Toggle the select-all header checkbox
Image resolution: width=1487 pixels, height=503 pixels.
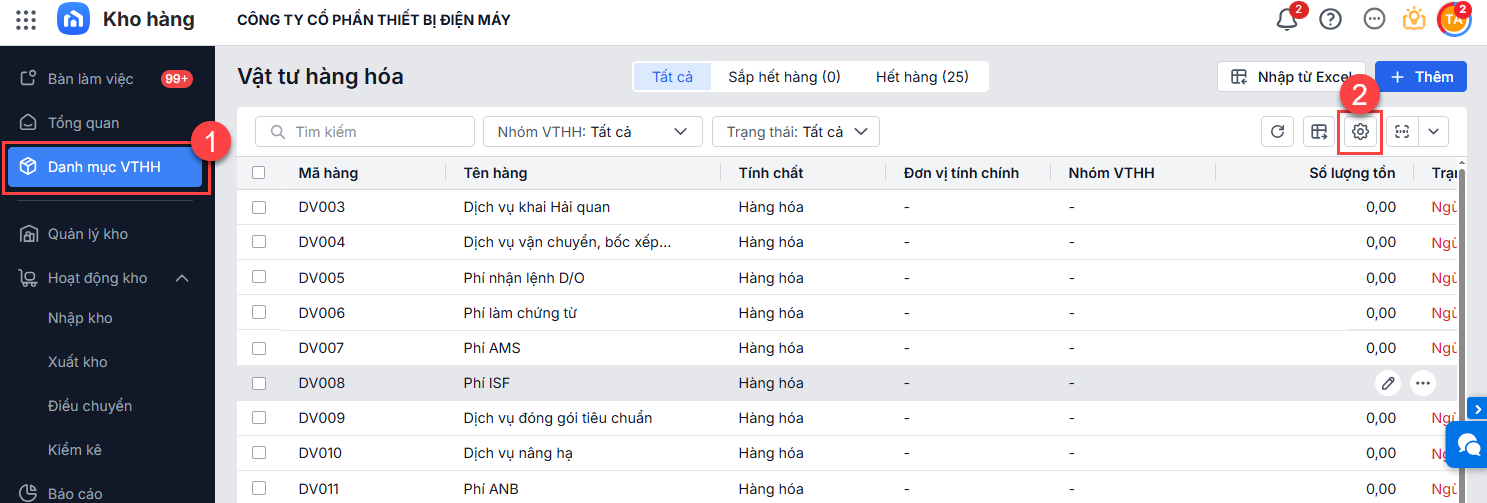[259, 173]
